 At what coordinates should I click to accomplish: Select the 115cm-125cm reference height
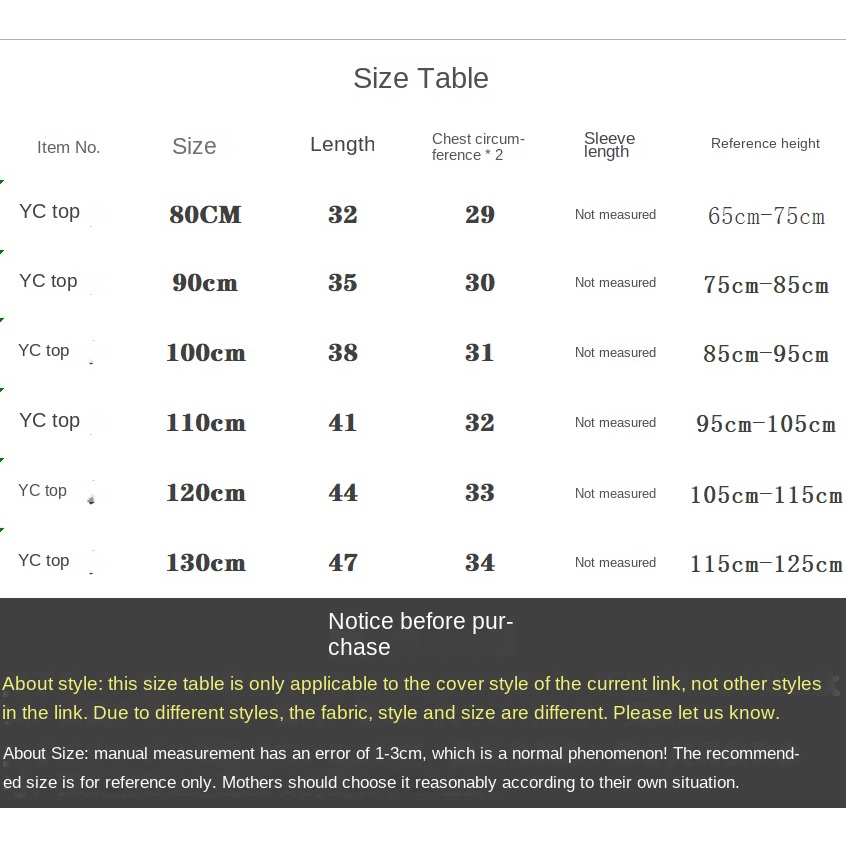coord(766,564)
